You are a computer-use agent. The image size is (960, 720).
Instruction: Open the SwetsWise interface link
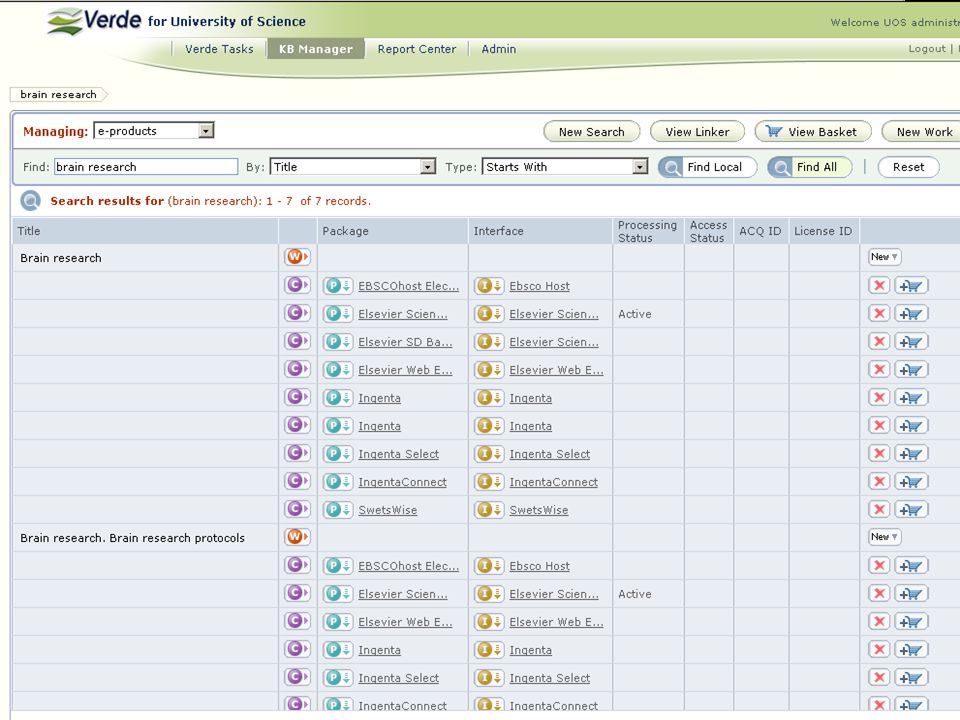click(x=539, y=510)
